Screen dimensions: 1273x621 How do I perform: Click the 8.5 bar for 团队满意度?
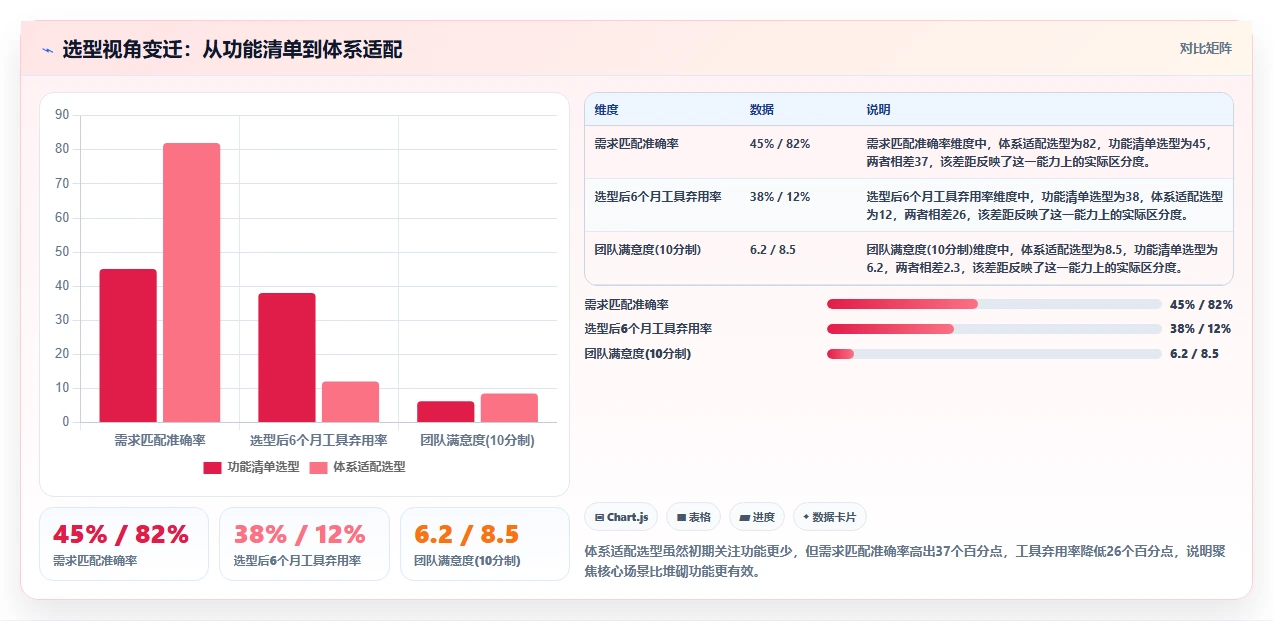(x=510, y=408)
